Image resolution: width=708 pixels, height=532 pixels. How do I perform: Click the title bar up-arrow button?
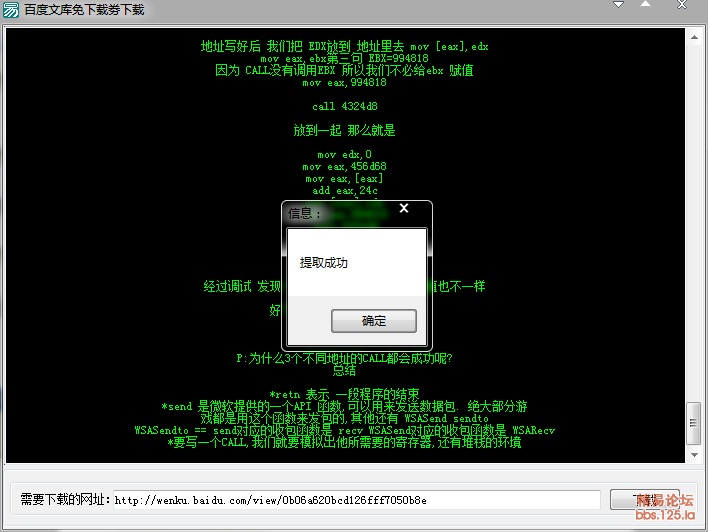645,5
